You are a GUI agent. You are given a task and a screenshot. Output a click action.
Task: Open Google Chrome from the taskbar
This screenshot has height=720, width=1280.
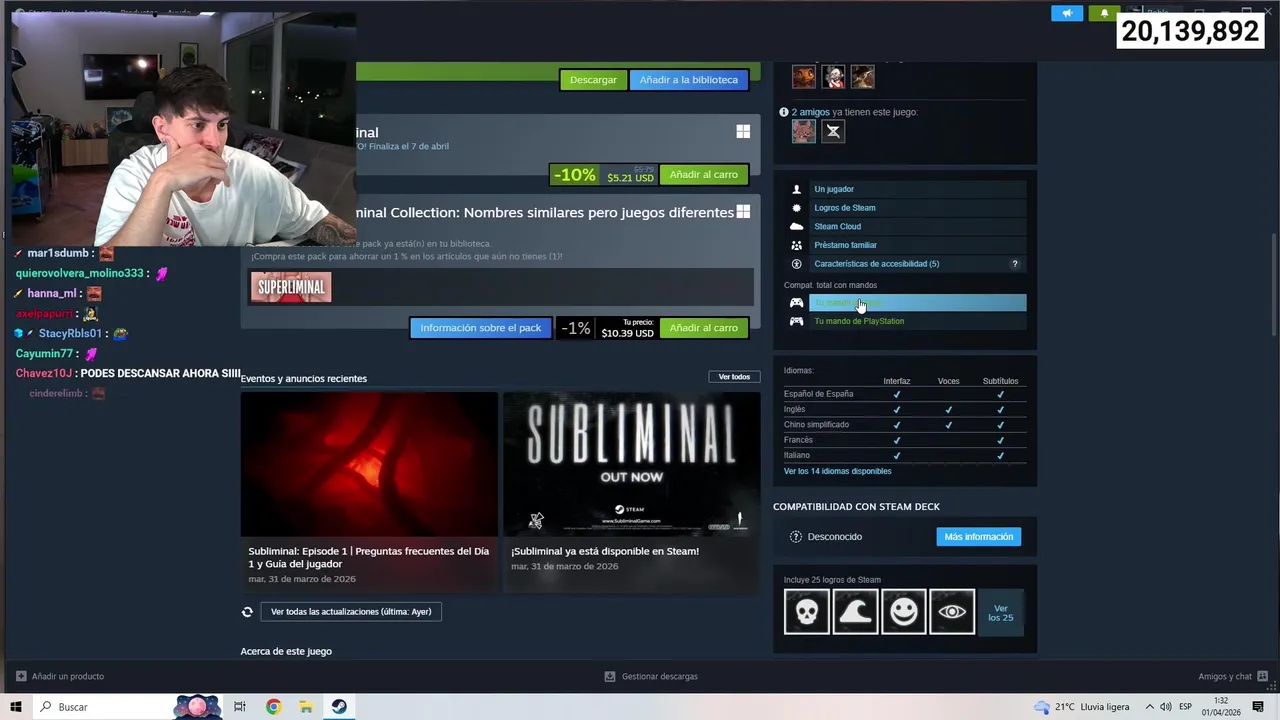click(273, 707)
